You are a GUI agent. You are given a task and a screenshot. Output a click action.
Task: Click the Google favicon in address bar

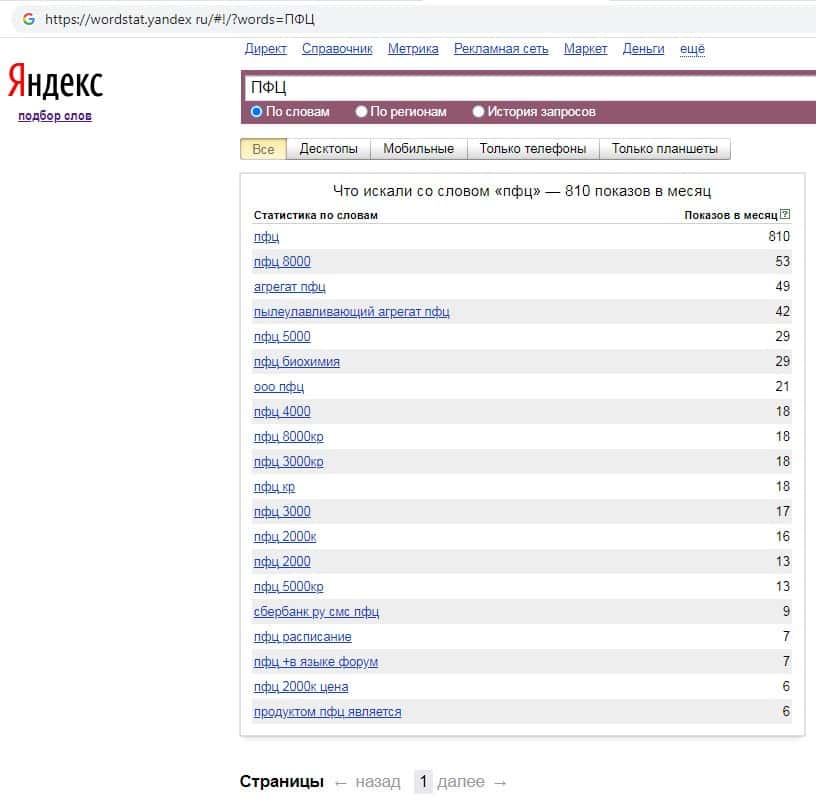(28, 19)
